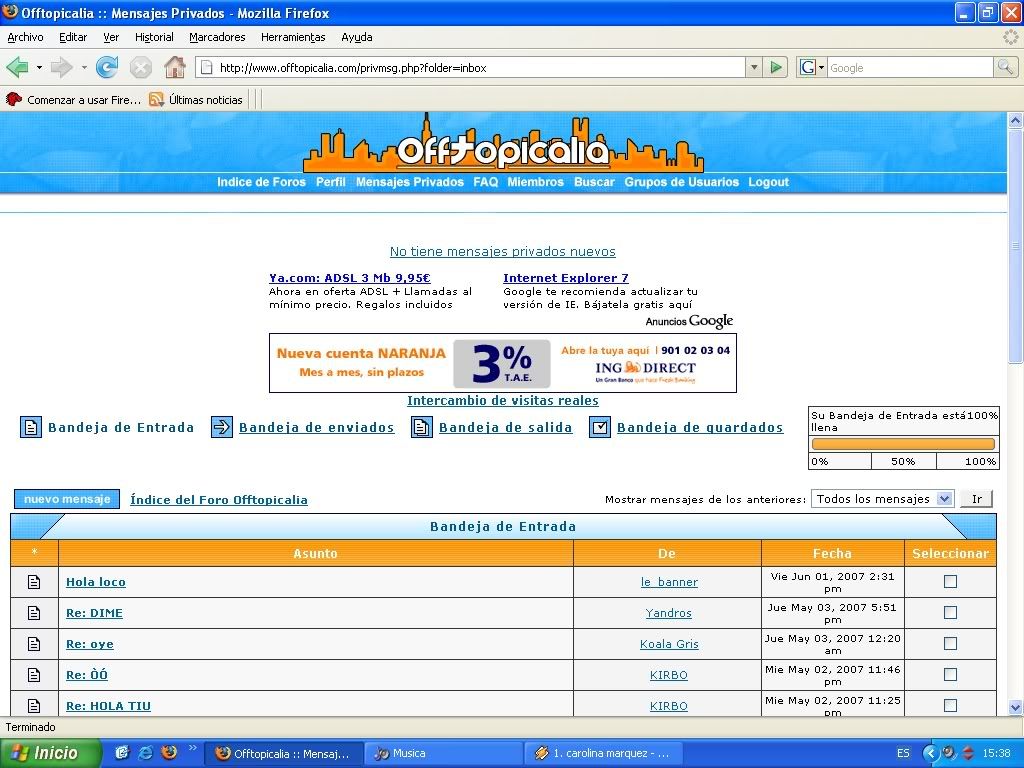Open the Herramientas menu
The image size is (1024, 768).
click(293, 37)
